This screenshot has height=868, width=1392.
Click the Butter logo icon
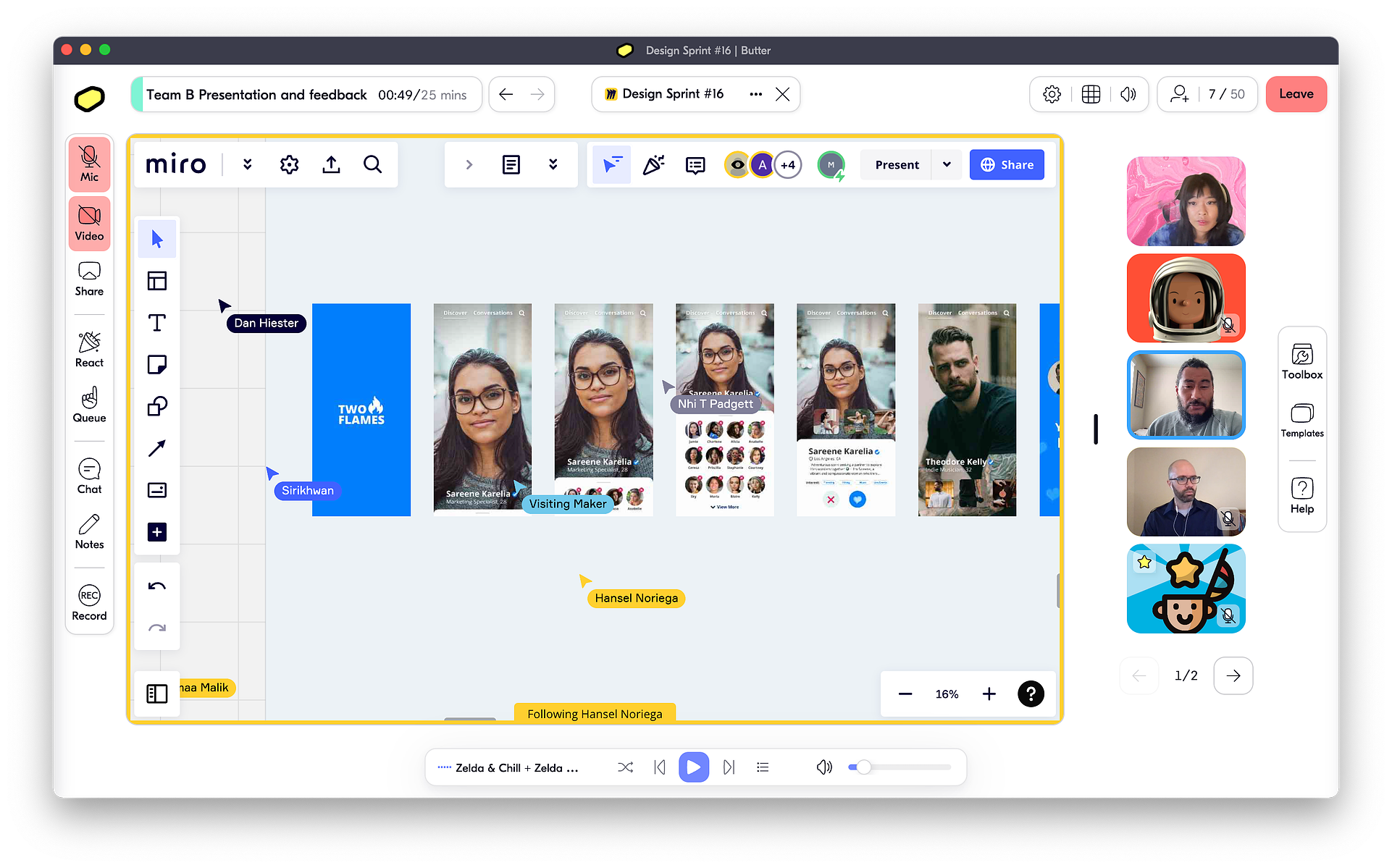90,98
